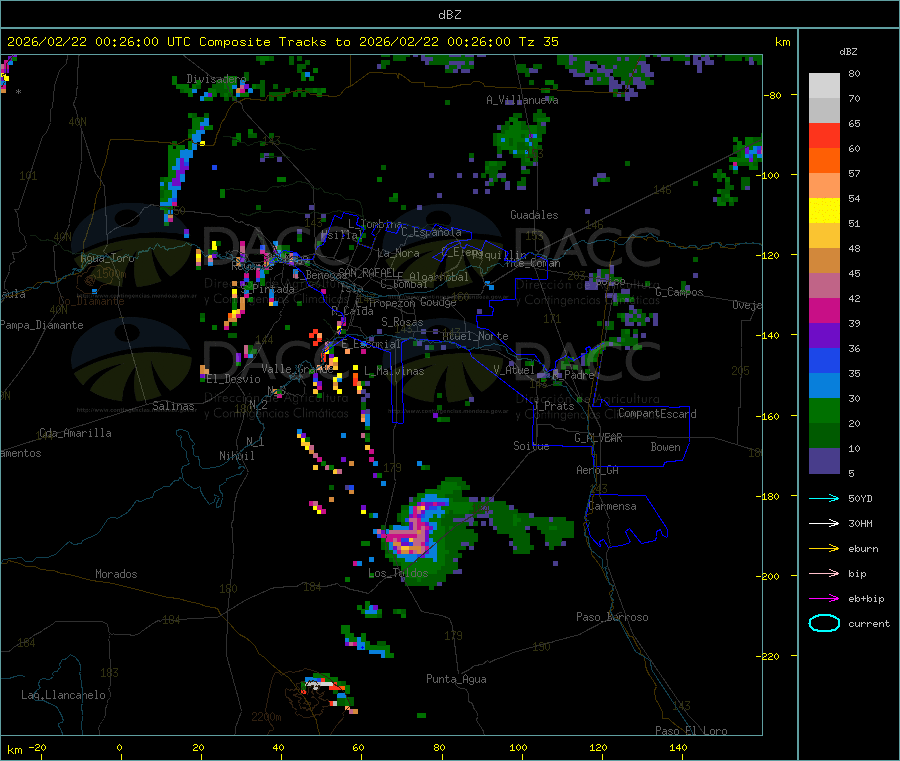Image resolution: width=900 pixels, height=761 pixels.
Task: Select the purple 36-39 dBZ swatch
Action: point(824,336)
